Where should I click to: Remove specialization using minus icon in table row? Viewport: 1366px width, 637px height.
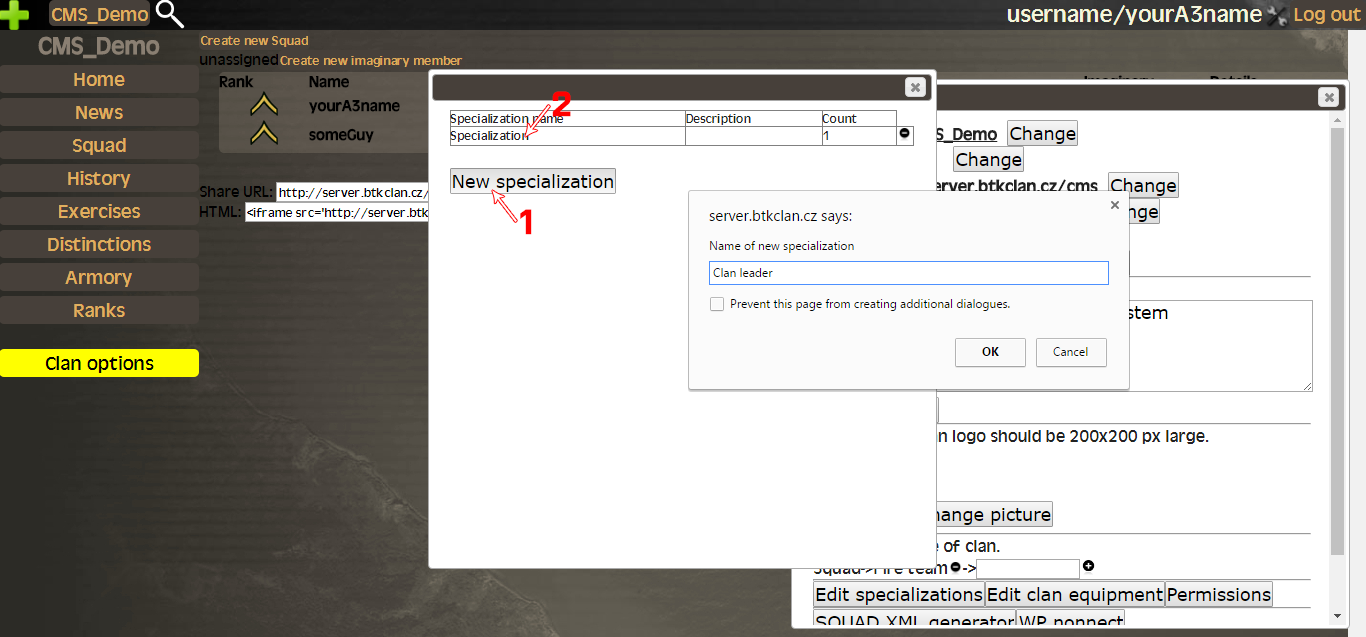point(904,133)
